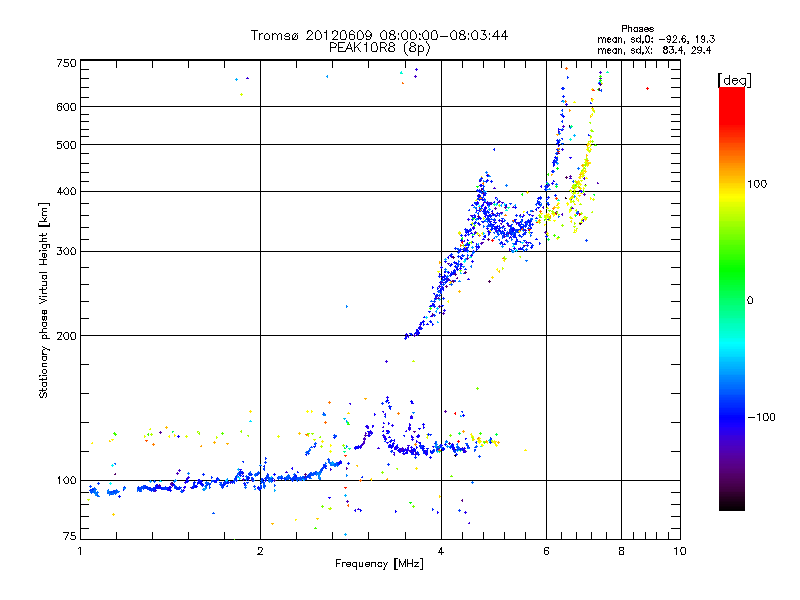Click the colorbar tick label '100'
Viewport: 800px width, 600px height.
(757, 184)
